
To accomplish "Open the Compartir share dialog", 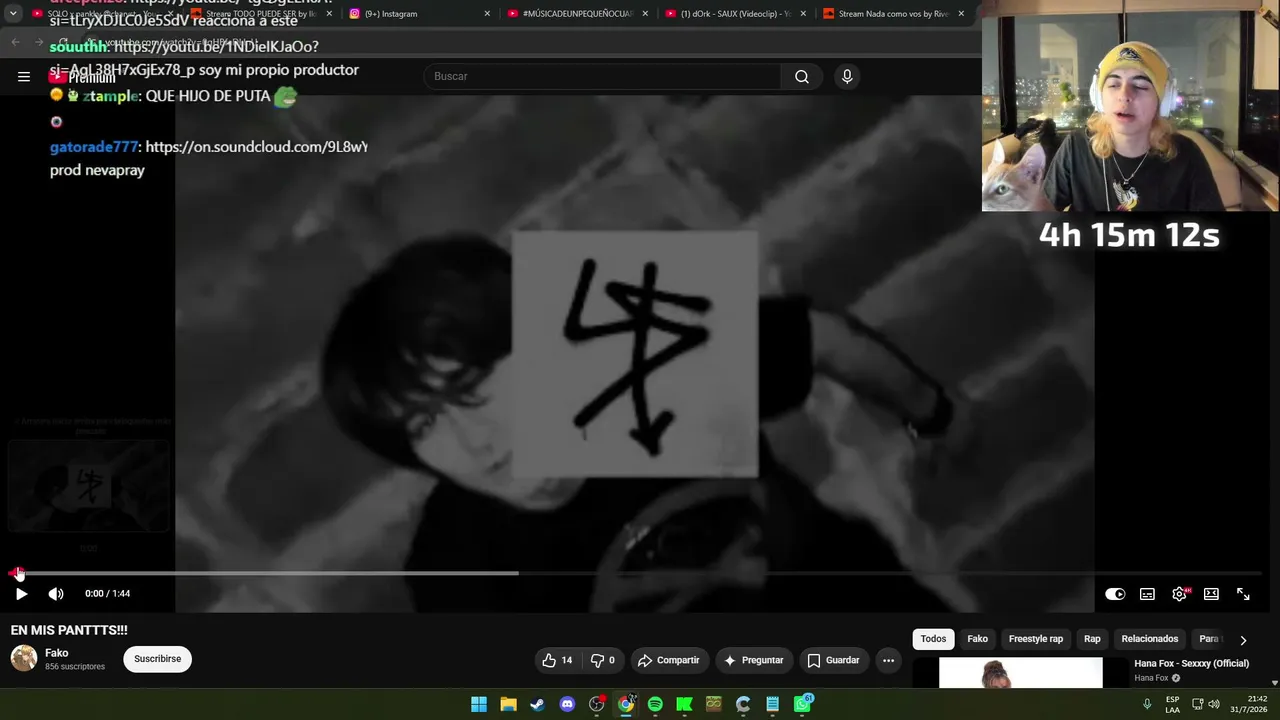I will point(669,660).
